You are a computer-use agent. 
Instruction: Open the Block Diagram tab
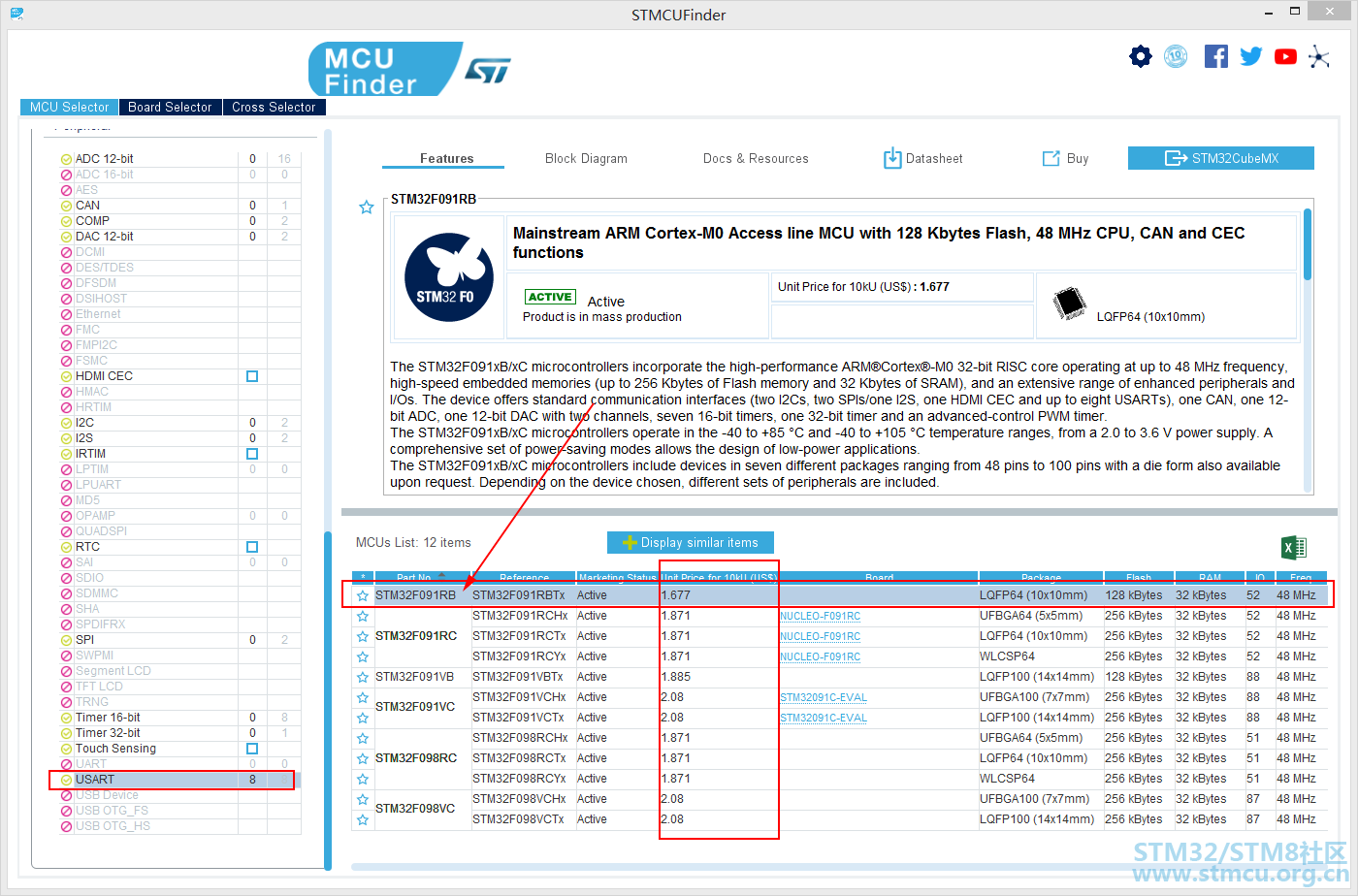pos(586,158)
